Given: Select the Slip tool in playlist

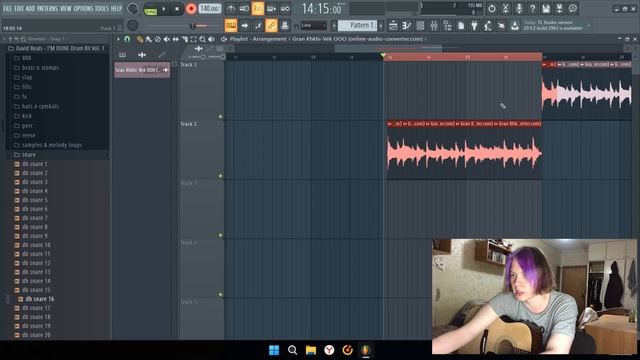Looking at the screenshot, I should 176,39.
